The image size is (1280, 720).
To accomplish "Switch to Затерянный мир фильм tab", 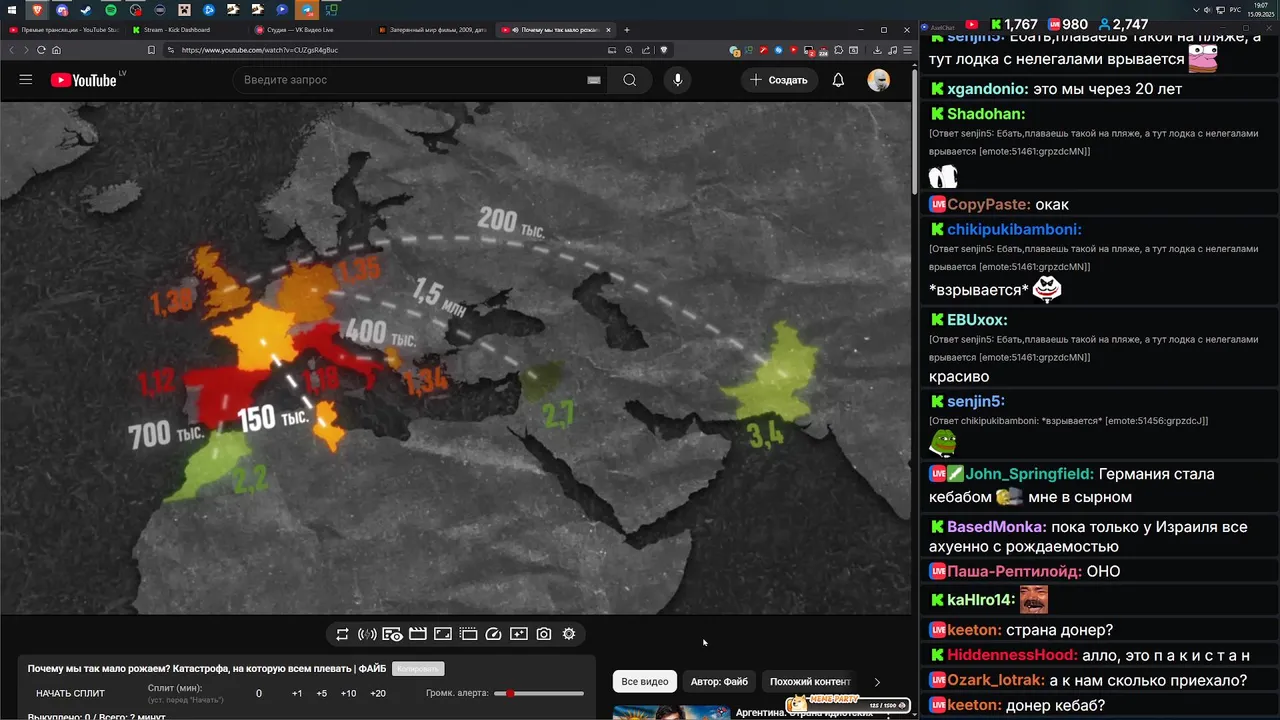I will tap(432, 30).
